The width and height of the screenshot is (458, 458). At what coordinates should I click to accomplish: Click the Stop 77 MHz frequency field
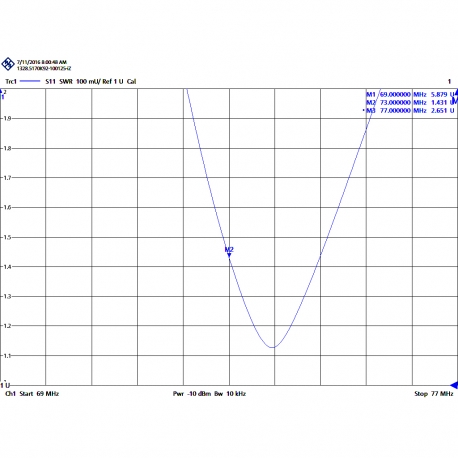point(434,394)
